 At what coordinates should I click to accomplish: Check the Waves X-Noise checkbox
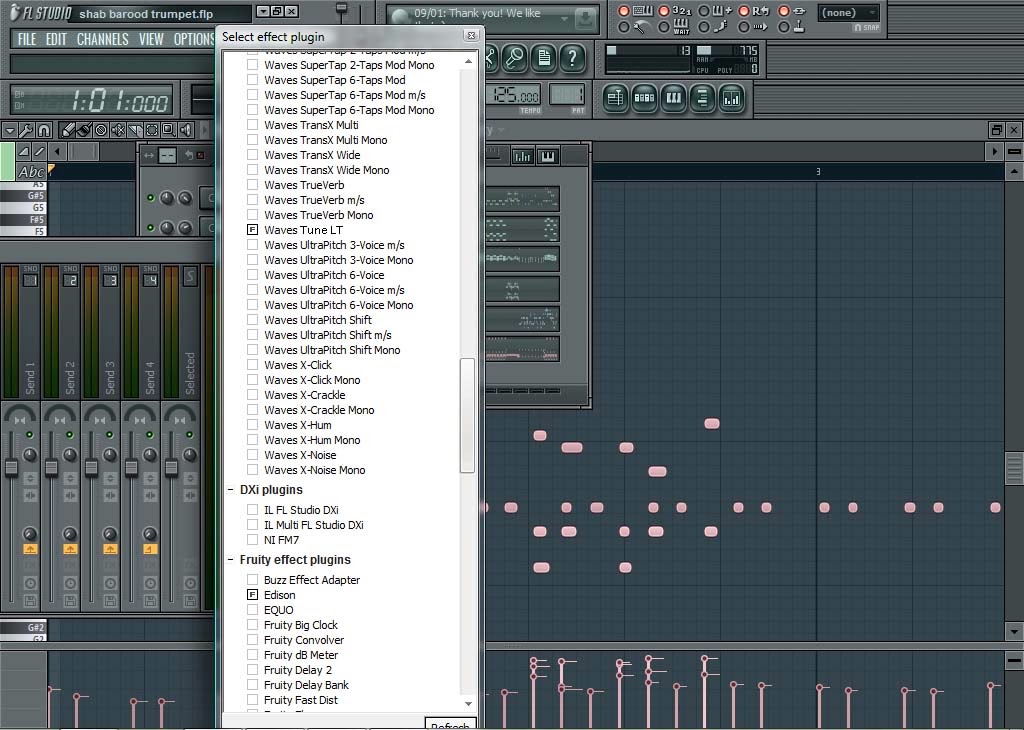pos(252,455)
